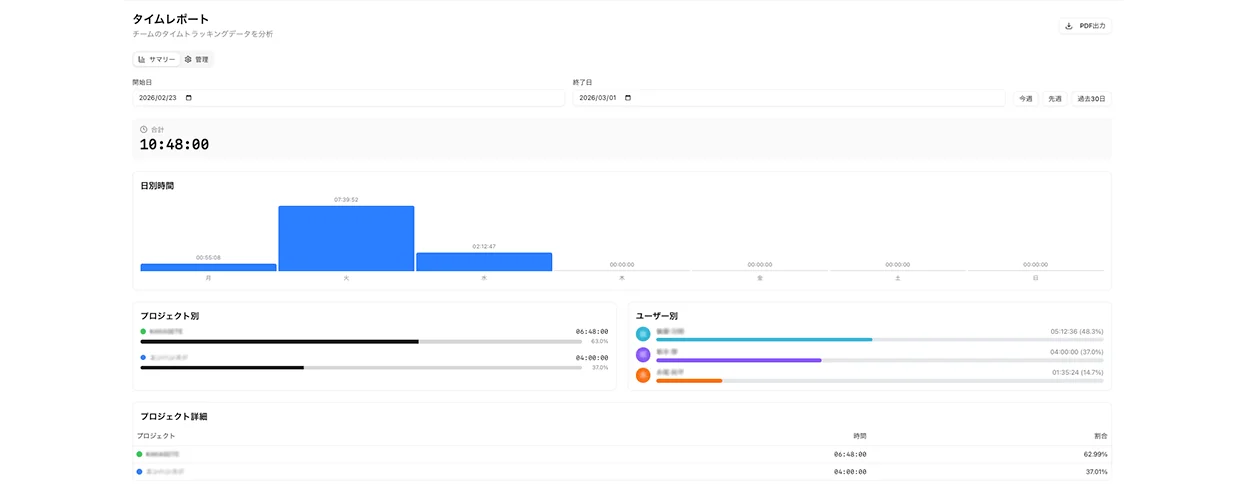Click the orange user bar 01:35:24
This screenshot has height=491, width=1233.
[880, 381]
